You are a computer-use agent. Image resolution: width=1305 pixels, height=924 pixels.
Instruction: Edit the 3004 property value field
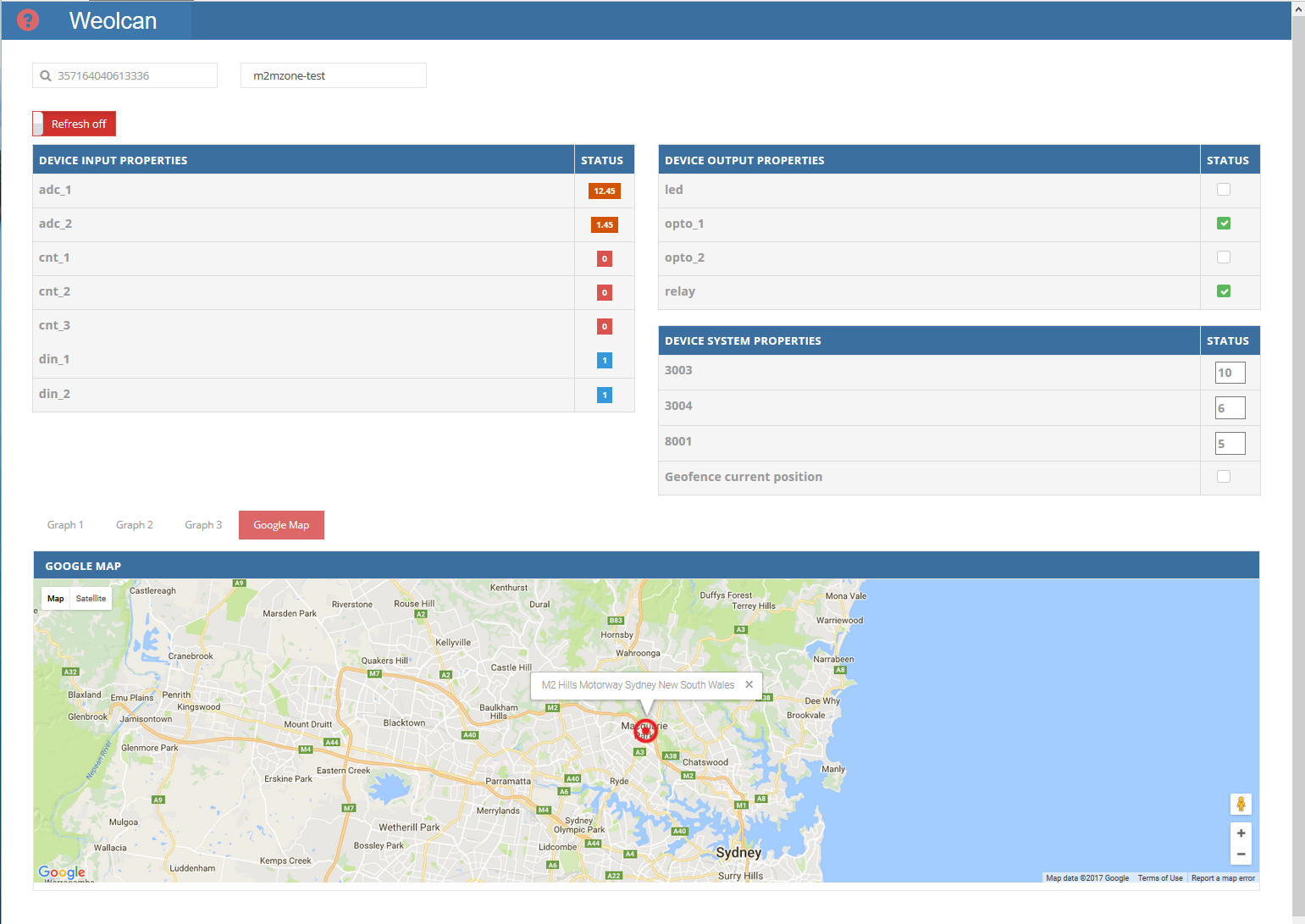pyautogui.click(x=1230, y=408)
